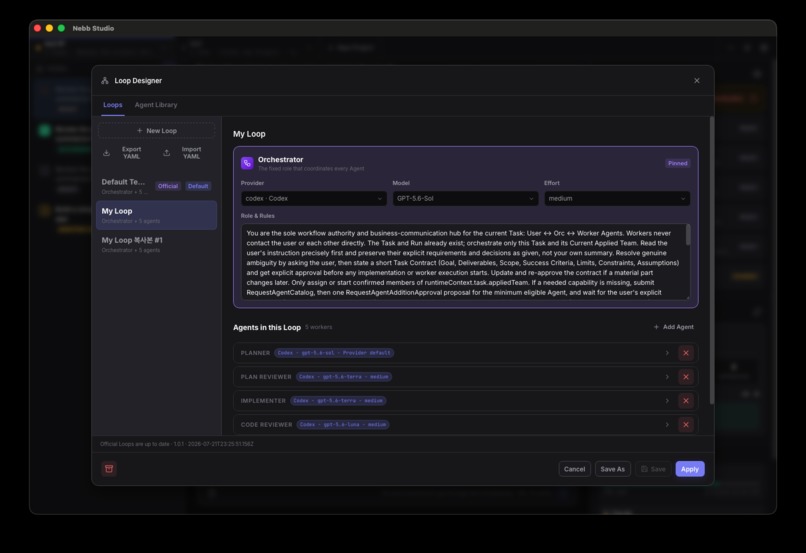Click the purple Orchestrator icon
806x553 pixels.
(x=247, y=163)
